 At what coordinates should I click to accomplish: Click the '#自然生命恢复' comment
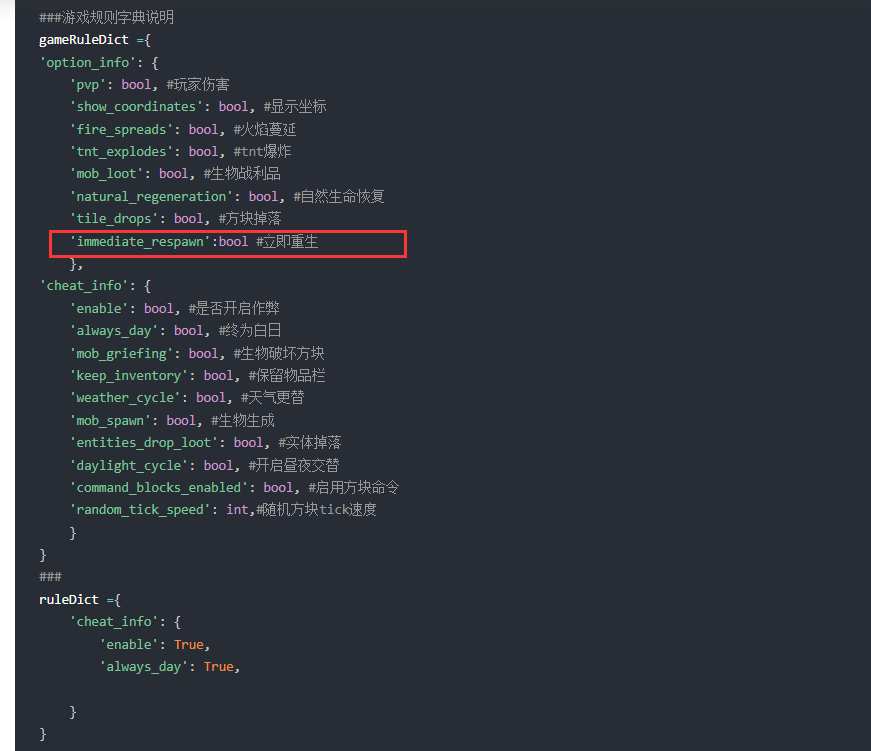click(x=339, y=197)
